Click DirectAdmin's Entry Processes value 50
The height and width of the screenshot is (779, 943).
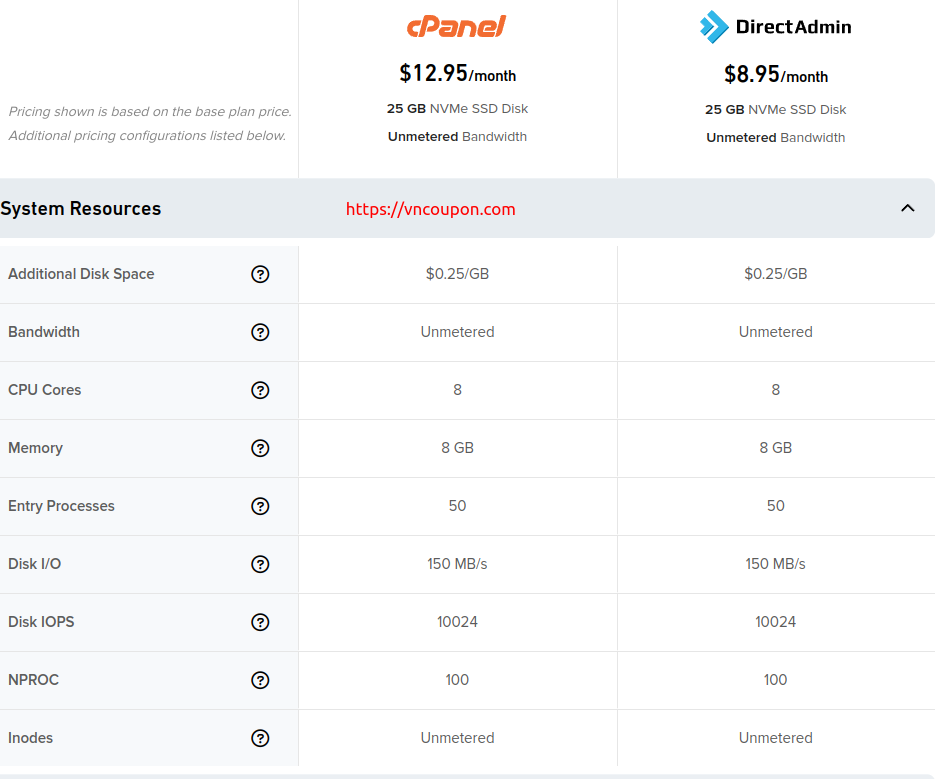point(775,506)
